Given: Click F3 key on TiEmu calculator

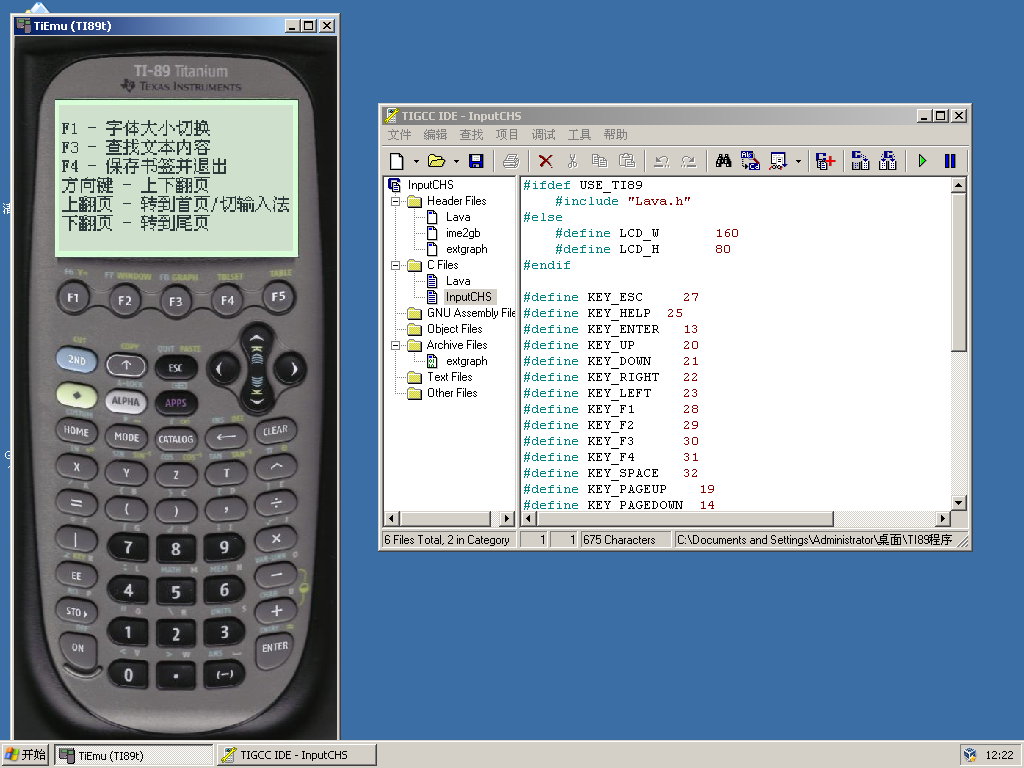Looking at the screenshot, I should [176, 301].
